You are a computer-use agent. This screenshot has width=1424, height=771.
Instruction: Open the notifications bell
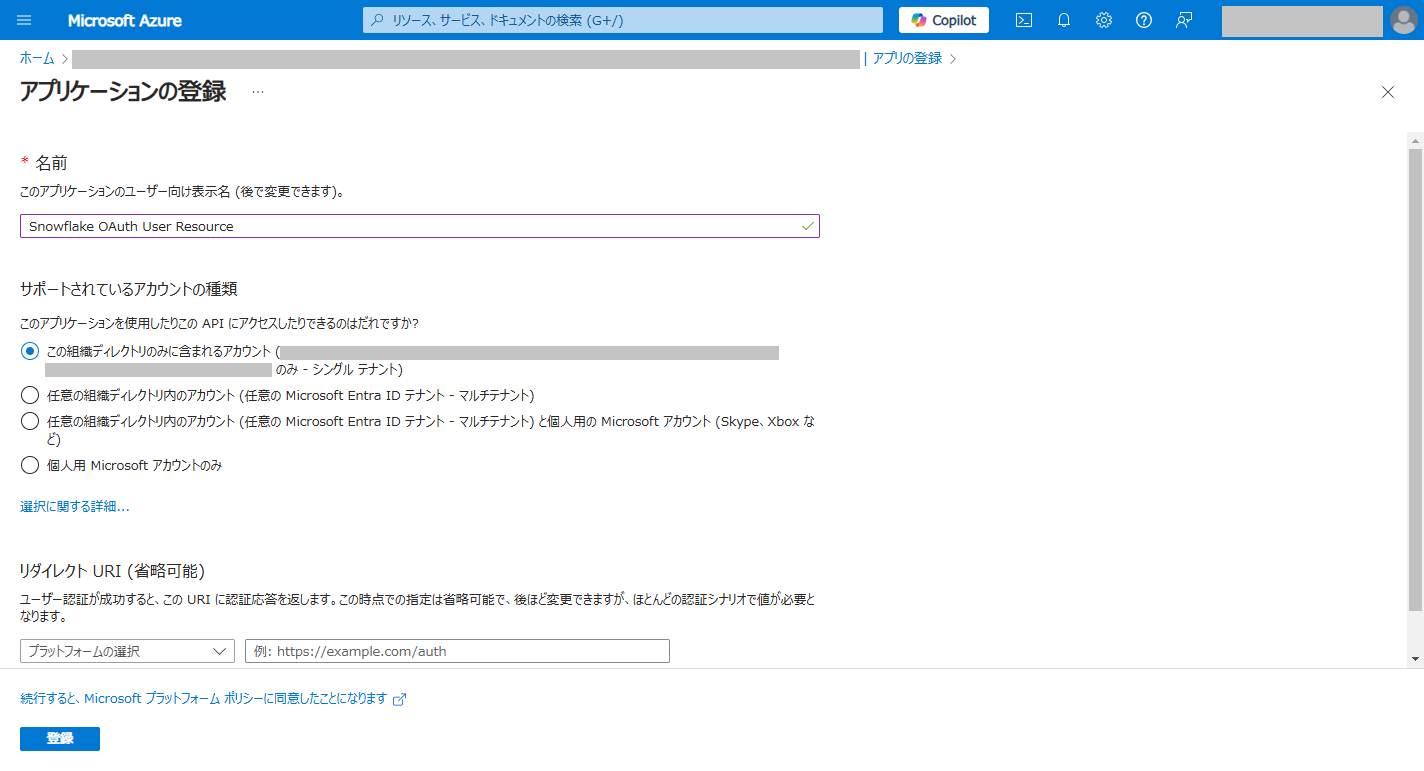pyautogui.click(x=1064, y=20)
